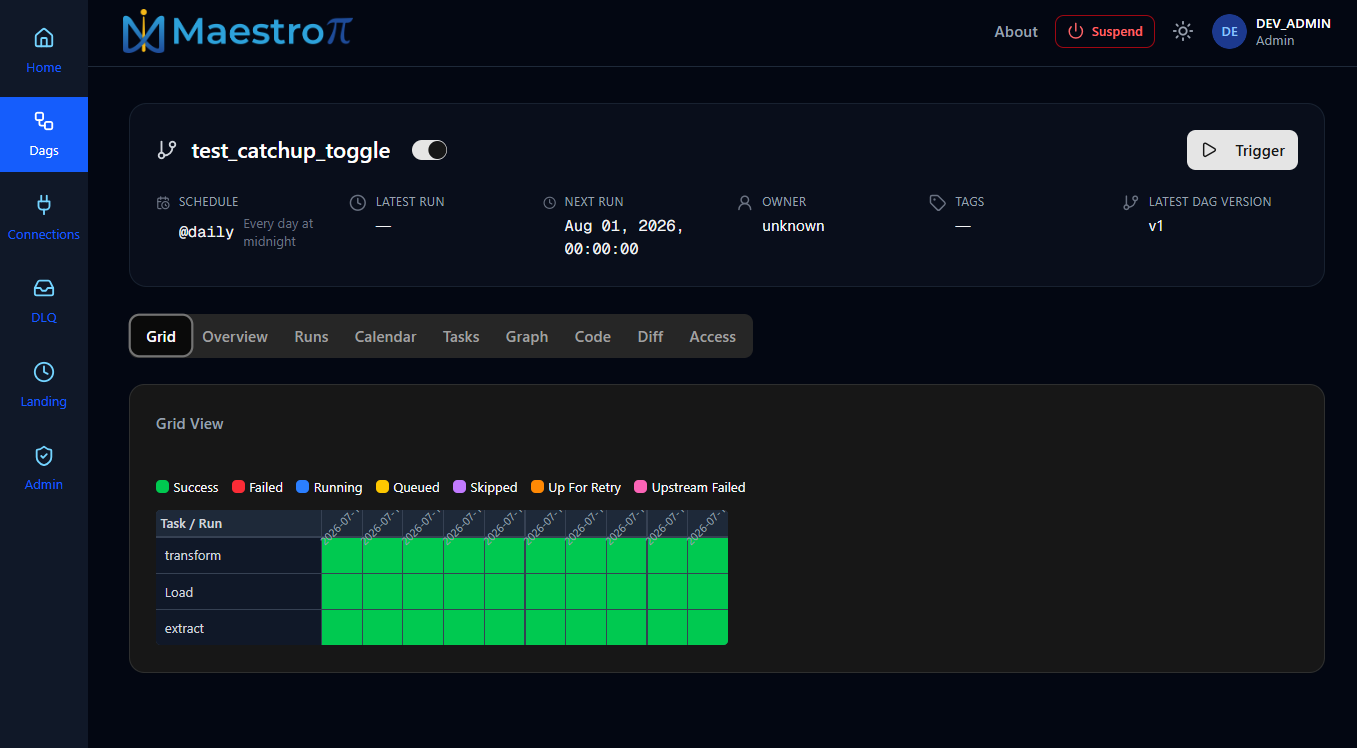Select the extract task row label
Viewport: 1357px width, 748px height.
pyautogui.click(x=184, y=628)
